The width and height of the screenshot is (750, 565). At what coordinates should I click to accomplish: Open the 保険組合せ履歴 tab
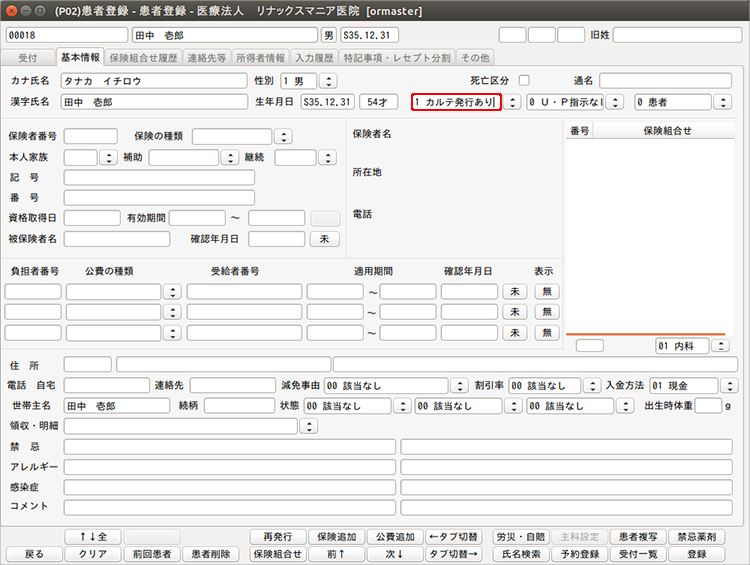coord(143,58)
